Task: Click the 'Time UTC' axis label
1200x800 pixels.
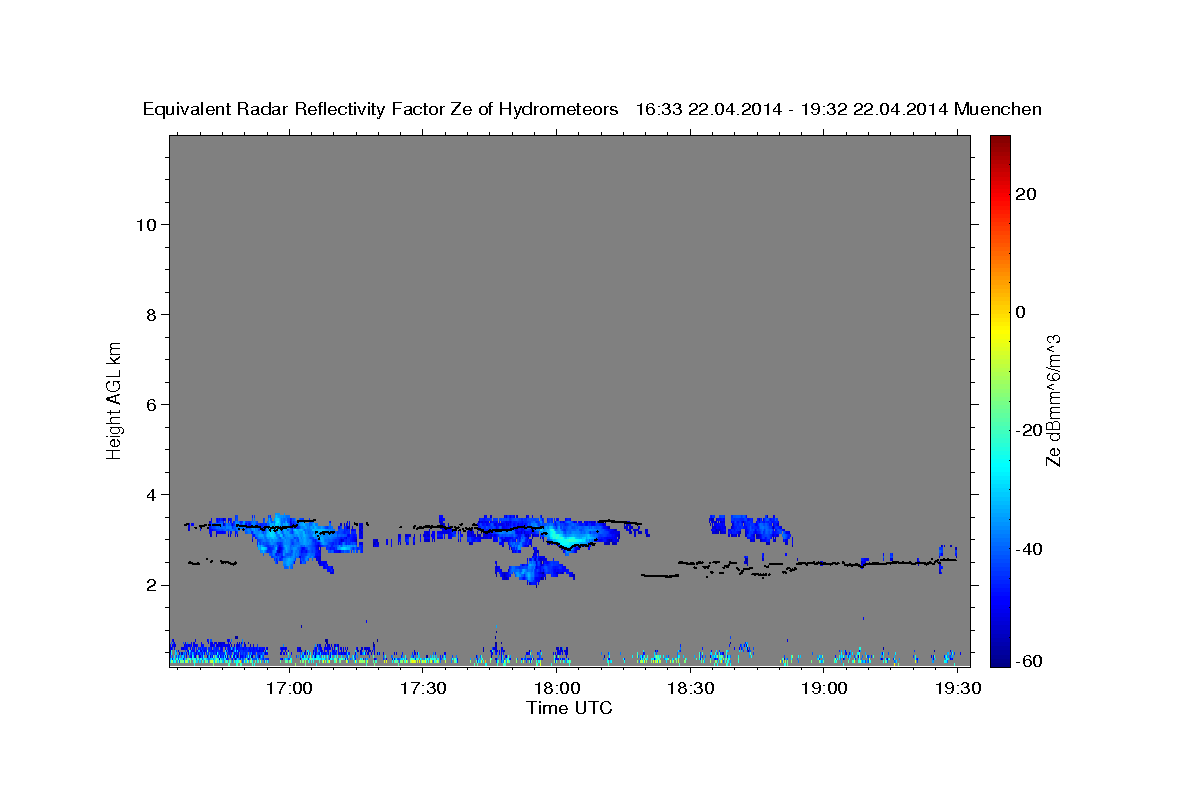Action: point(569,709)
